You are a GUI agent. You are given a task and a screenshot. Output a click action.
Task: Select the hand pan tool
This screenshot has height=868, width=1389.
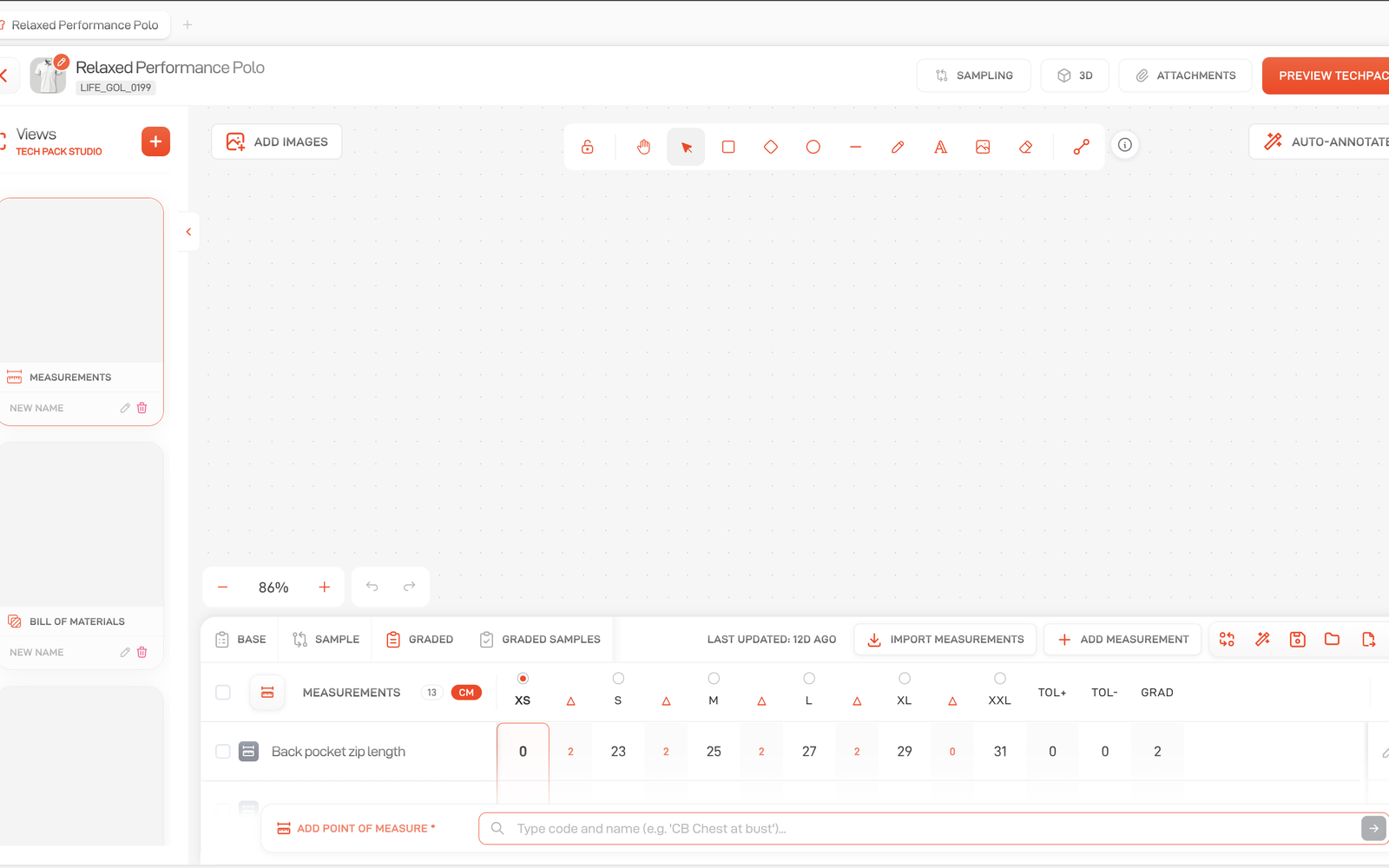(x=643, y=147)
